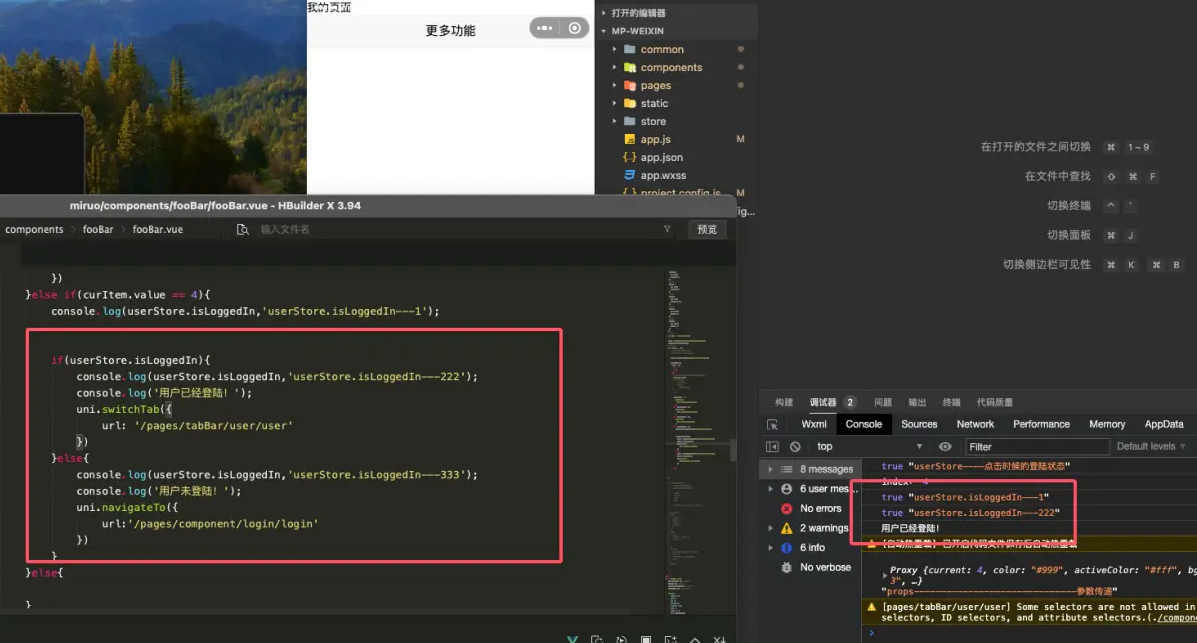Switch to the Wxml tab
1197x643 pixels.
point(814,424)
